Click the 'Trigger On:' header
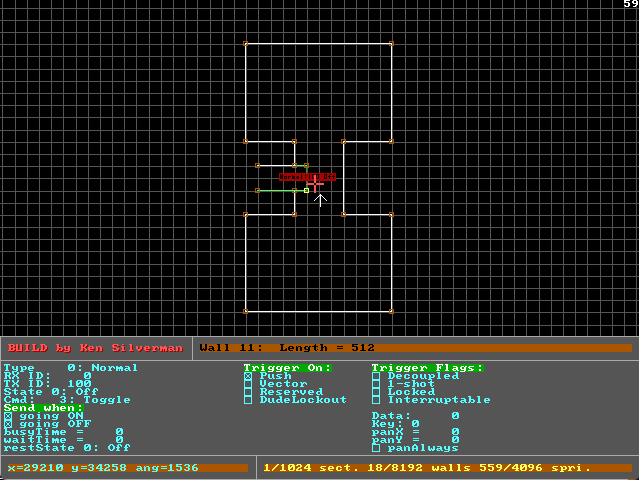639x480 pixels. pos(288,368)
